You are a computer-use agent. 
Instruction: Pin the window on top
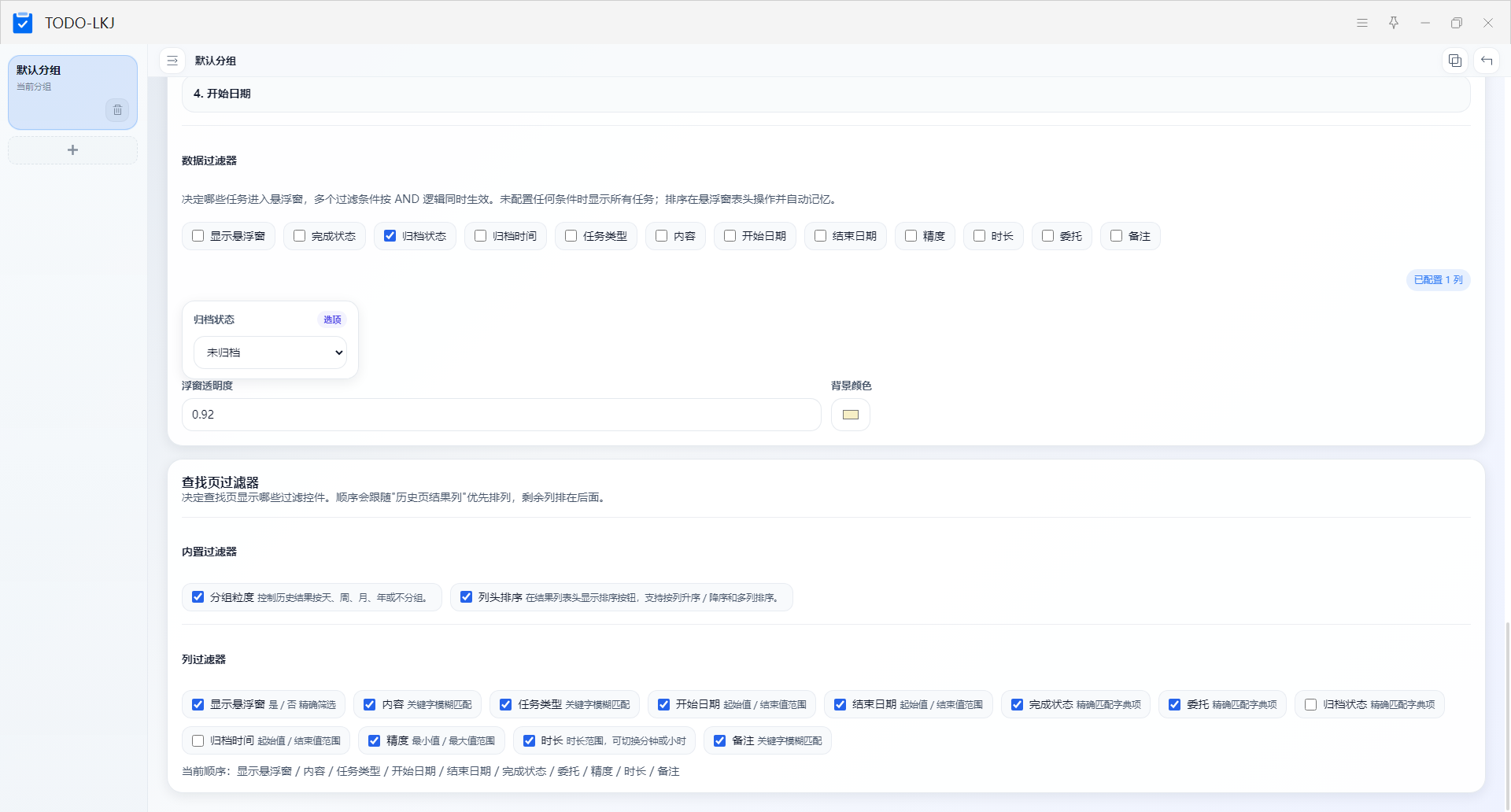coord(1394,23)
